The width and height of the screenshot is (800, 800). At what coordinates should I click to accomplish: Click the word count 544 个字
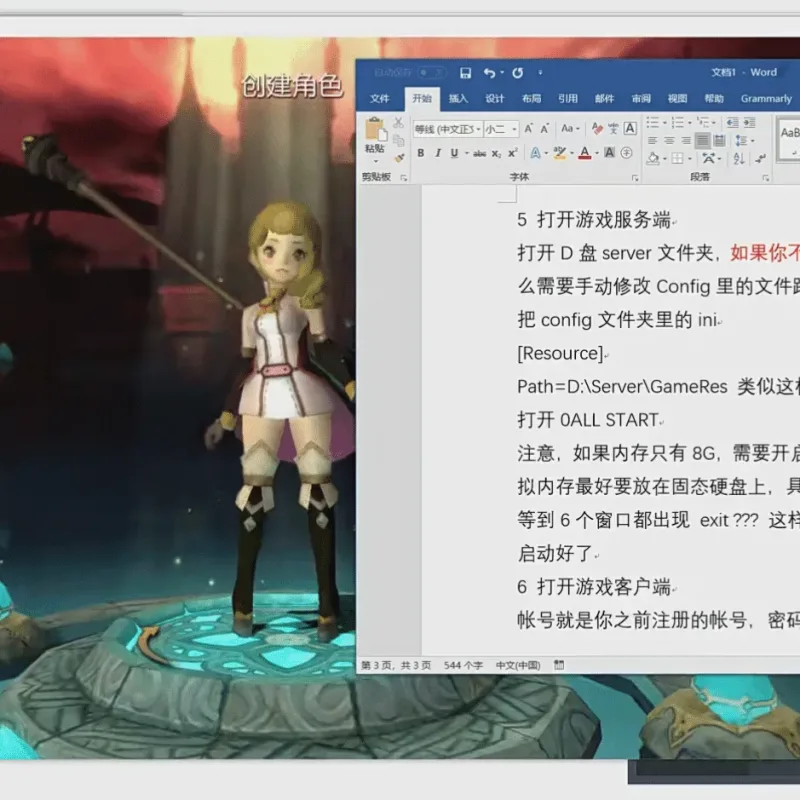463,665
